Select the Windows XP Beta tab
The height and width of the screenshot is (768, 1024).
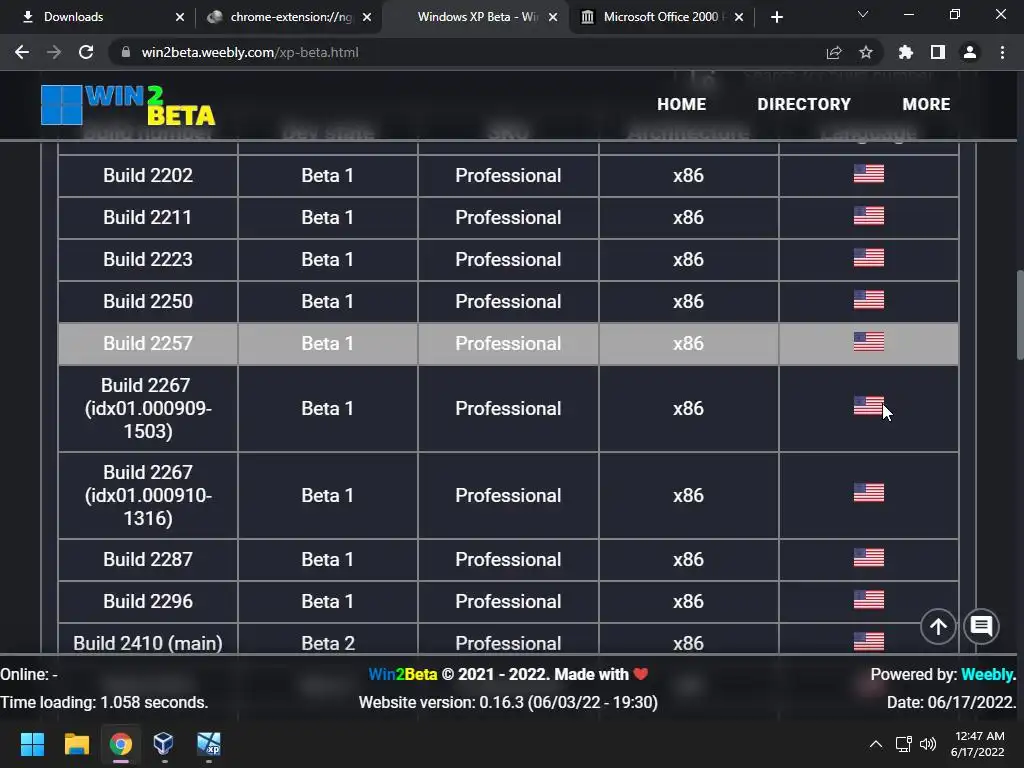477,17
